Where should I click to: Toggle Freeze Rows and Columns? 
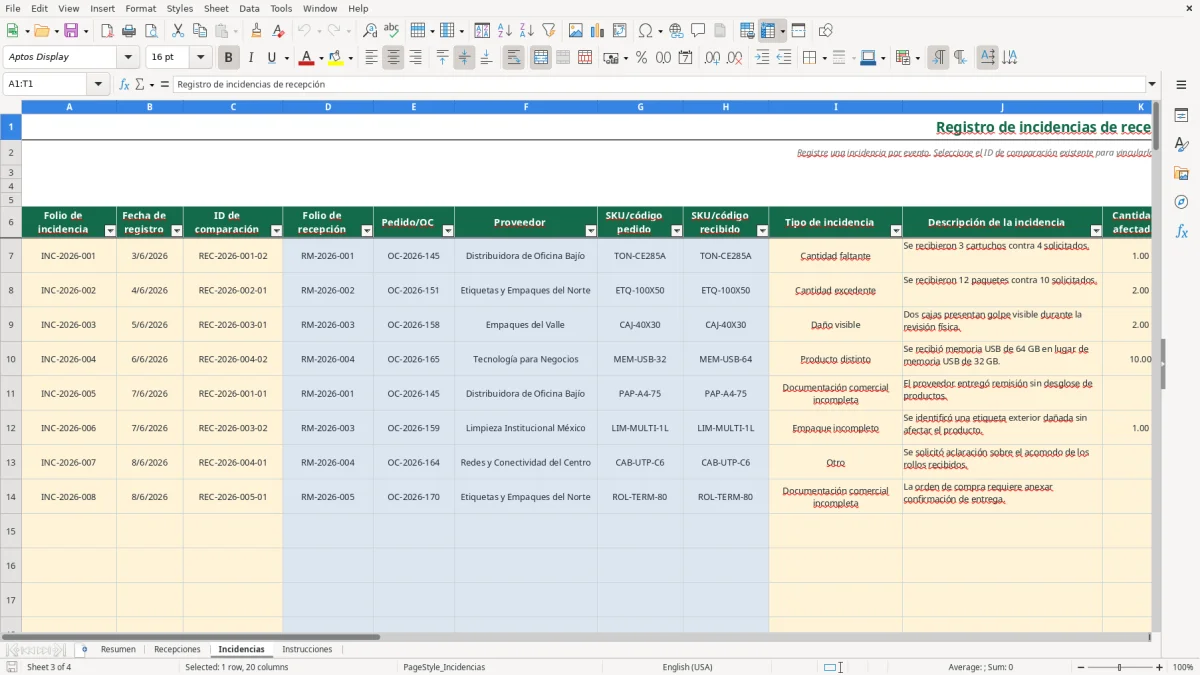768,31
